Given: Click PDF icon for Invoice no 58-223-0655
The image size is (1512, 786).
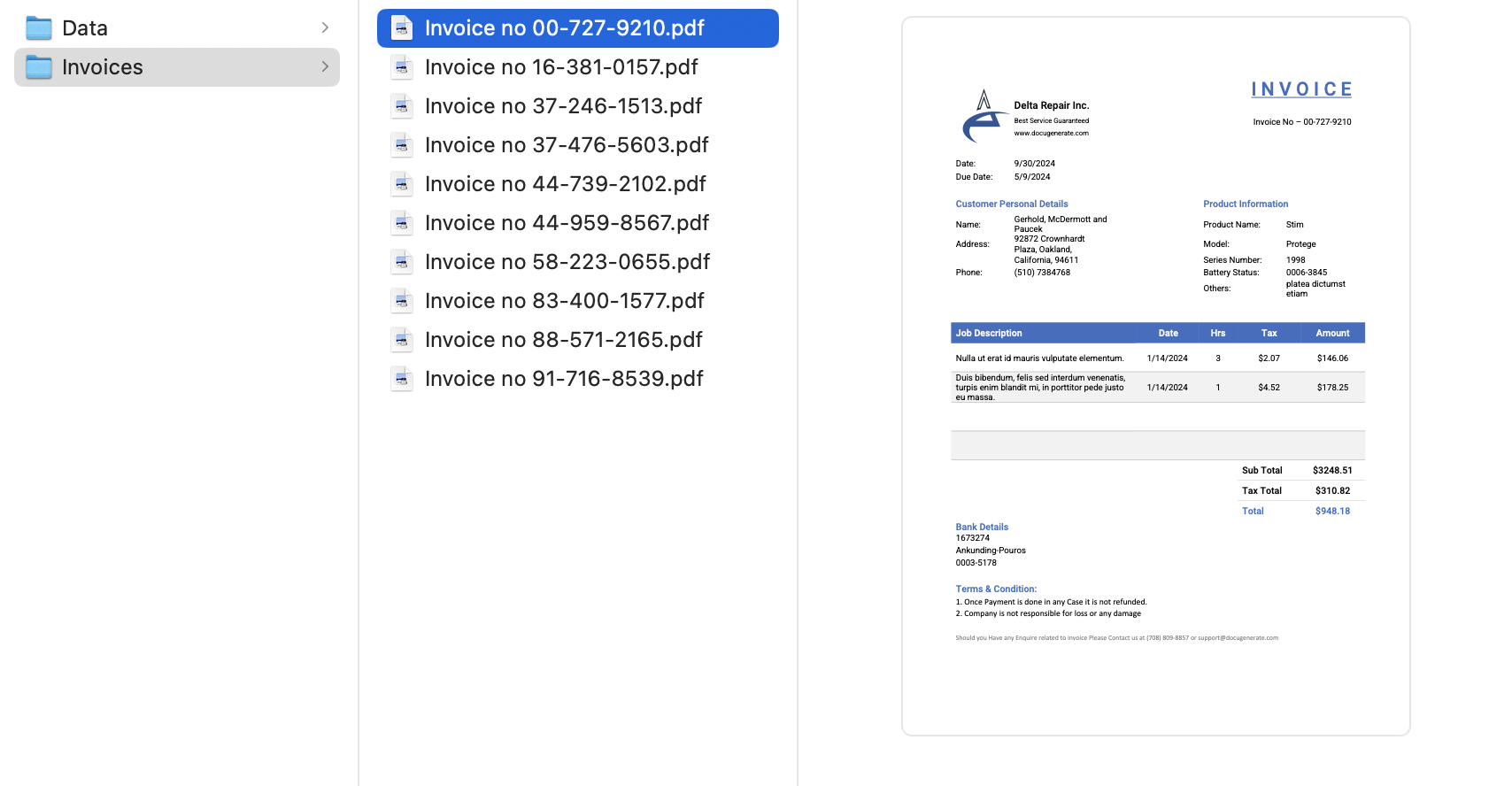Looking at the screenshot, I should (x=402, y=262).
